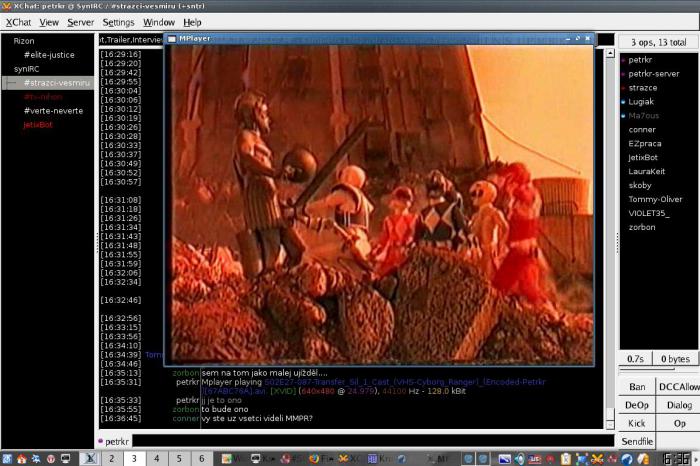Select user conner in the user list

tap(642, 130)
